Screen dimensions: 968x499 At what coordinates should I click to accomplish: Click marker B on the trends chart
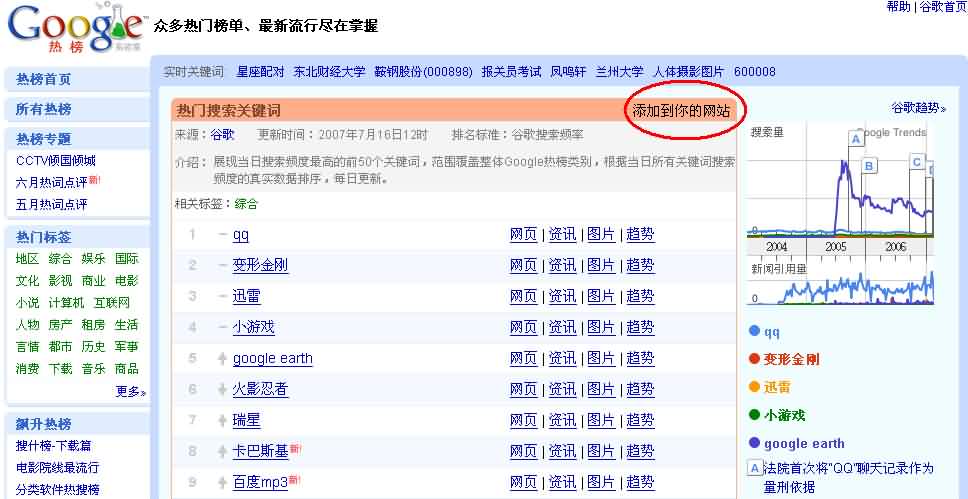(870, 166)
